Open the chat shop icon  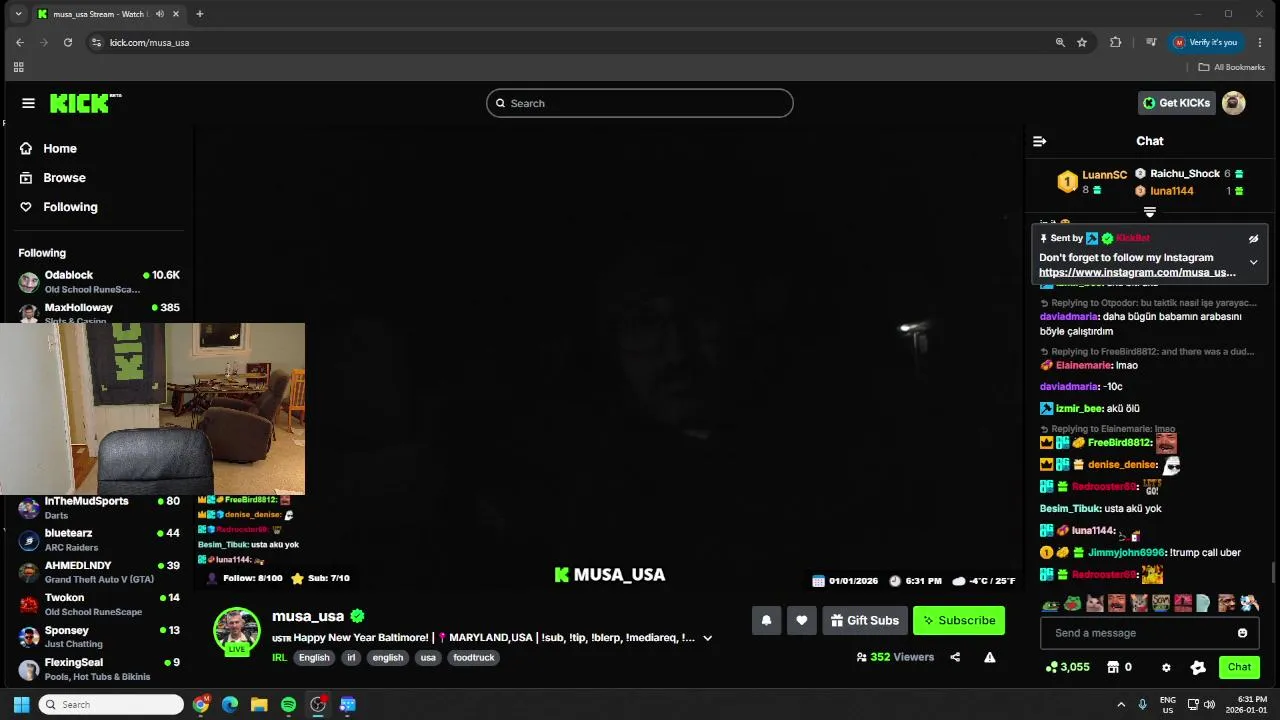(x=1113, y=667)
